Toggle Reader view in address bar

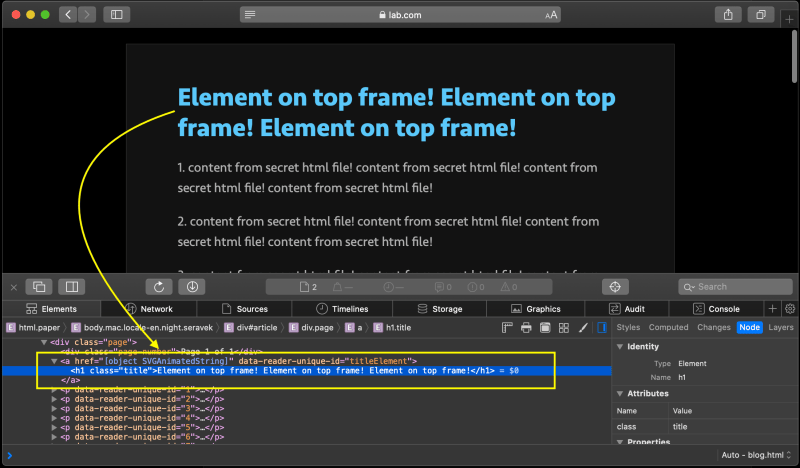[x=250, y=15]
